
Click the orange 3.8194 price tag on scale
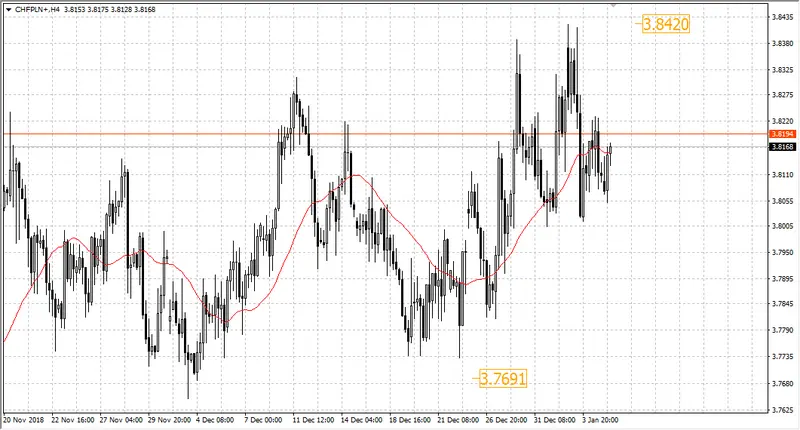click(782, 134)
